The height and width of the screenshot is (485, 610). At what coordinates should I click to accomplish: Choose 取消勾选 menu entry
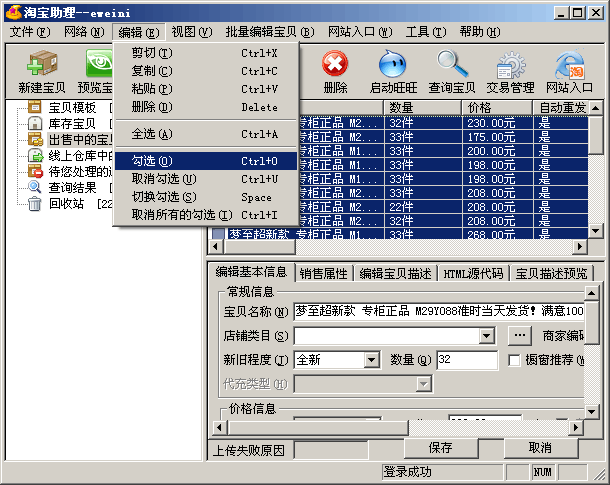pos(206,179)
